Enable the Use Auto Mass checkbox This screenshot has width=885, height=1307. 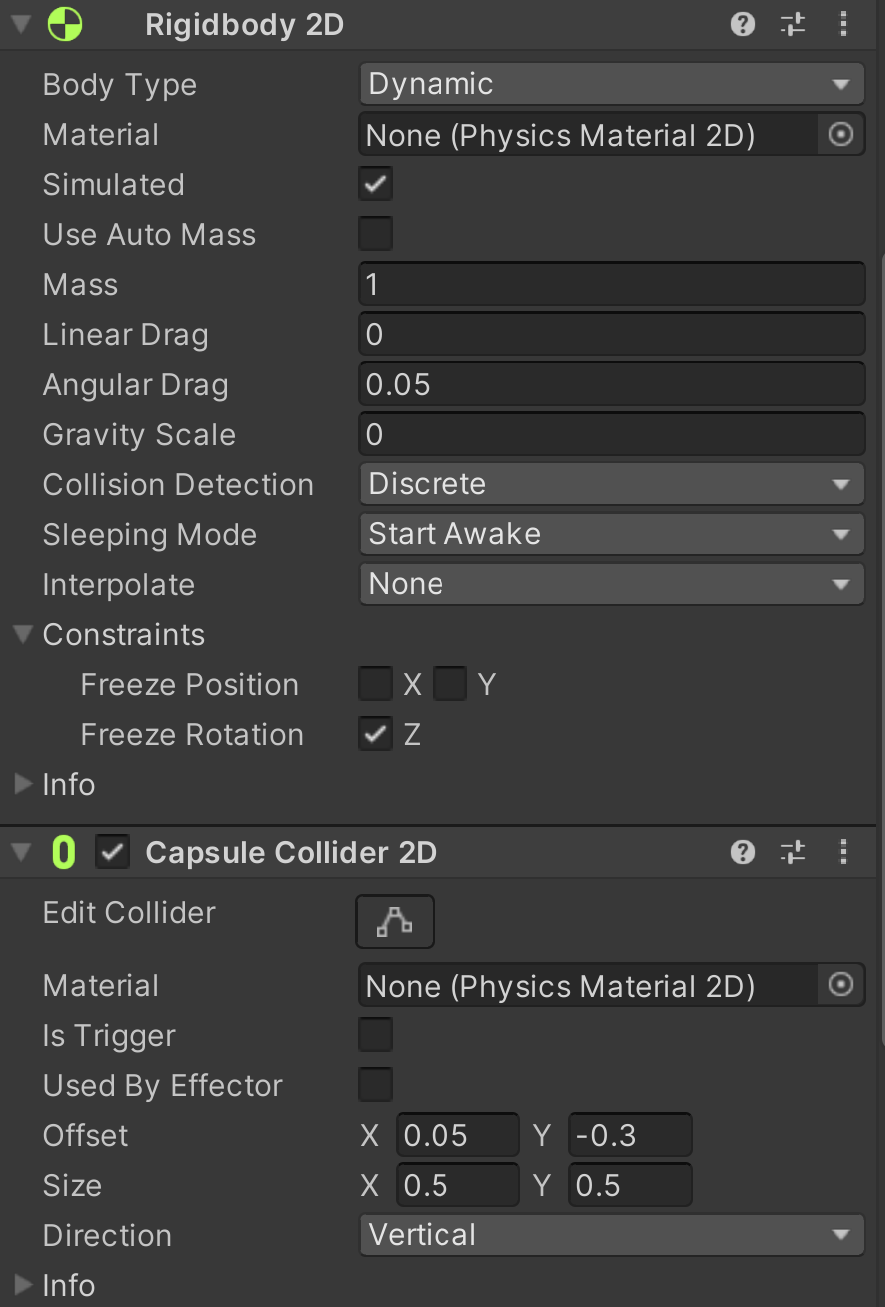(376, 234)
